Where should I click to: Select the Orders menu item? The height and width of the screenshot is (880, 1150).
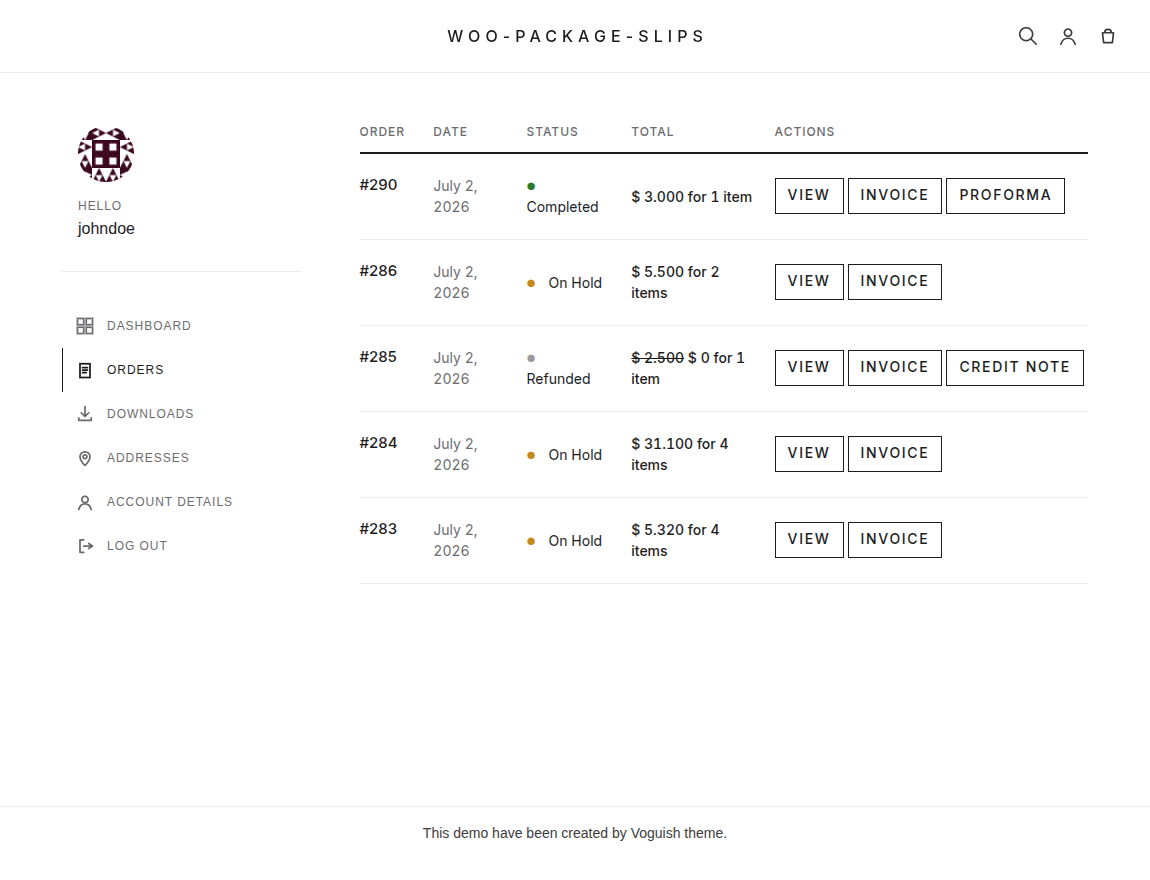pyautogui.click(x=135, y=370)
